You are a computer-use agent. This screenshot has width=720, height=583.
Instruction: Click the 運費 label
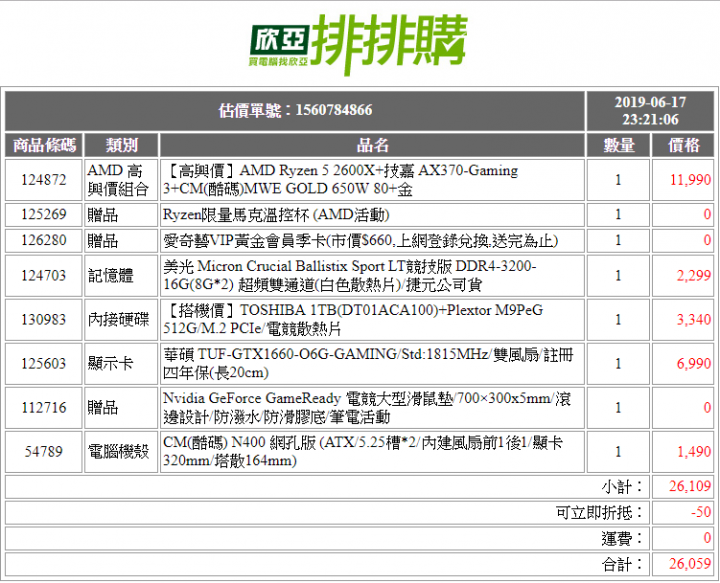tap(623, 538)
